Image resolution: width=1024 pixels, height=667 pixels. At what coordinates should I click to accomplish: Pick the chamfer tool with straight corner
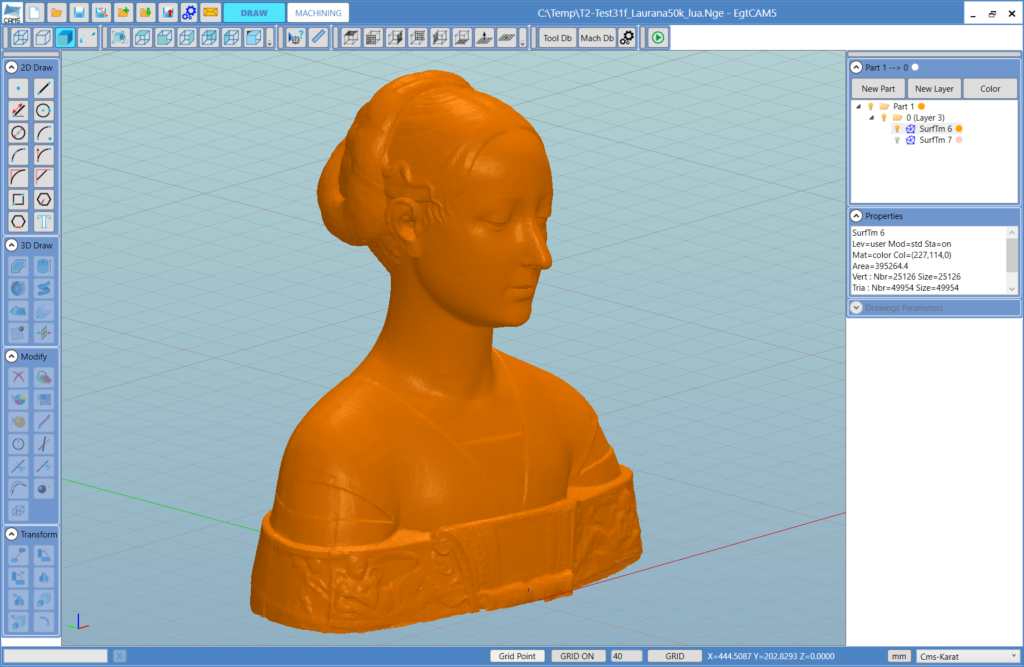(x=43, y=177)
